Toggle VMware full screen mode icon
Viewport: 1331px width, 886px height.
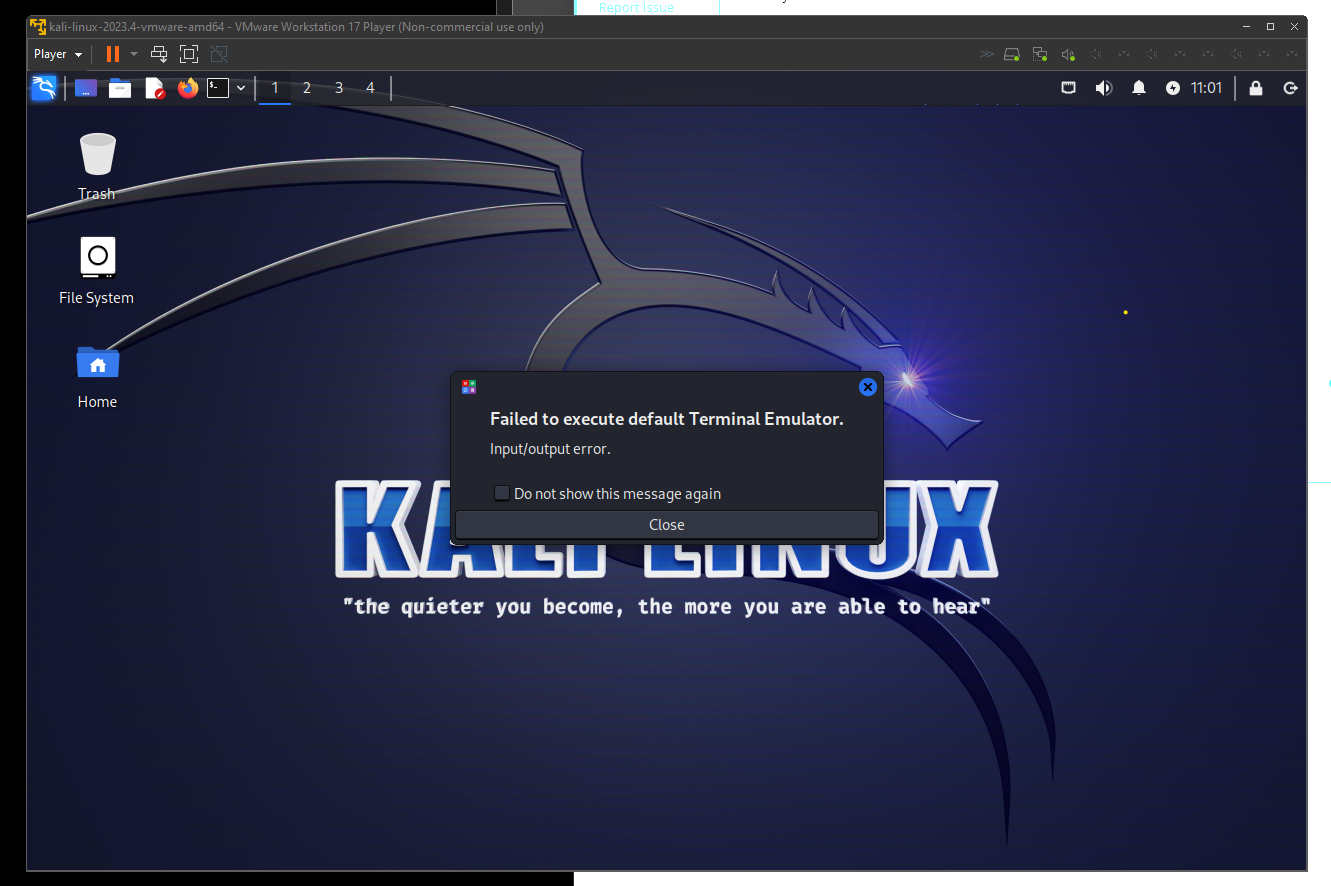click(189, 54)
